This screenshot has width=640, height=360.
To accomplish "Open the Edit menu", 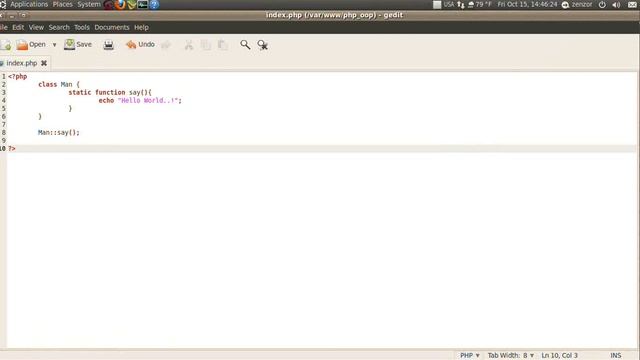I will 18,27.
